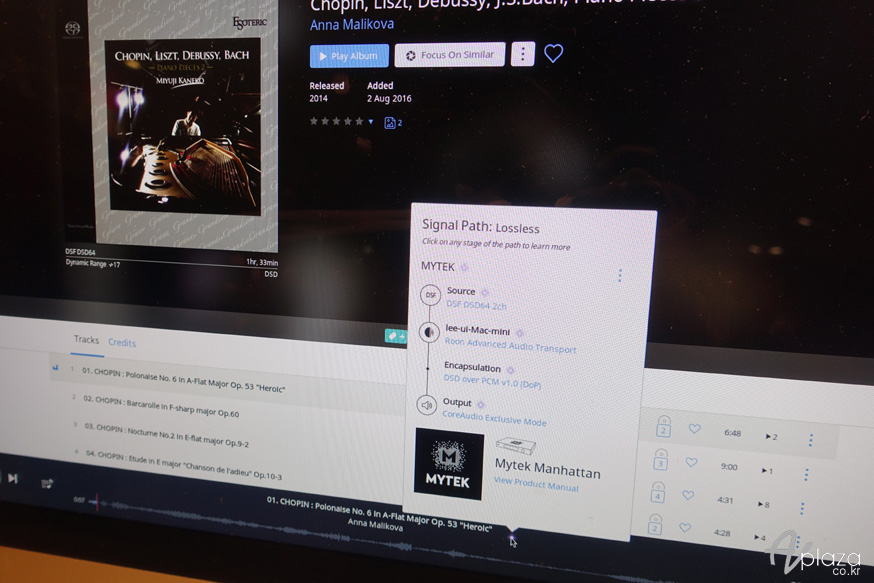Click the Play Album button
This screenshot has width=874, height=583.
(x=348, y=55)
